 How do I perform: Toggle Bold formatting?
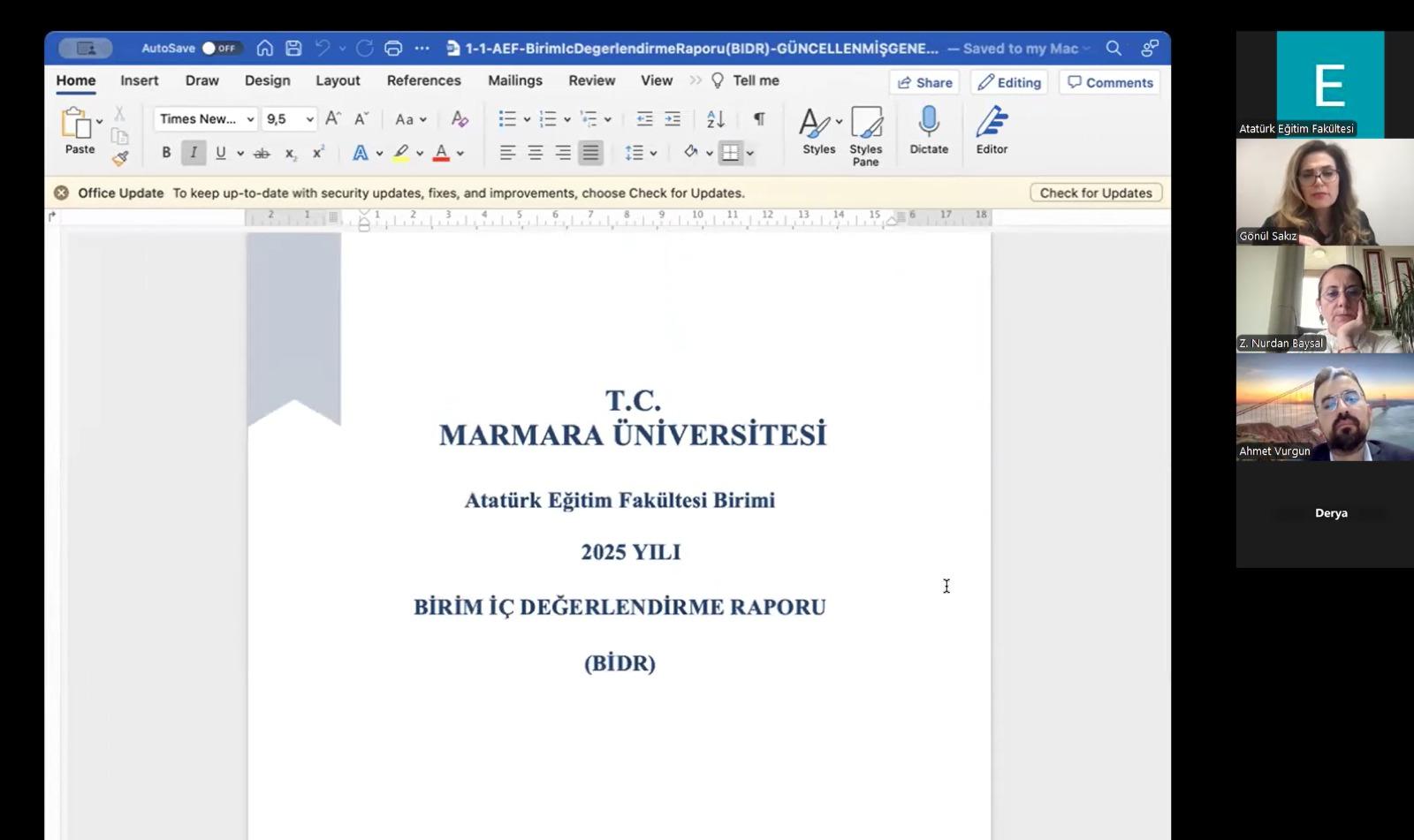pos(166,153)
